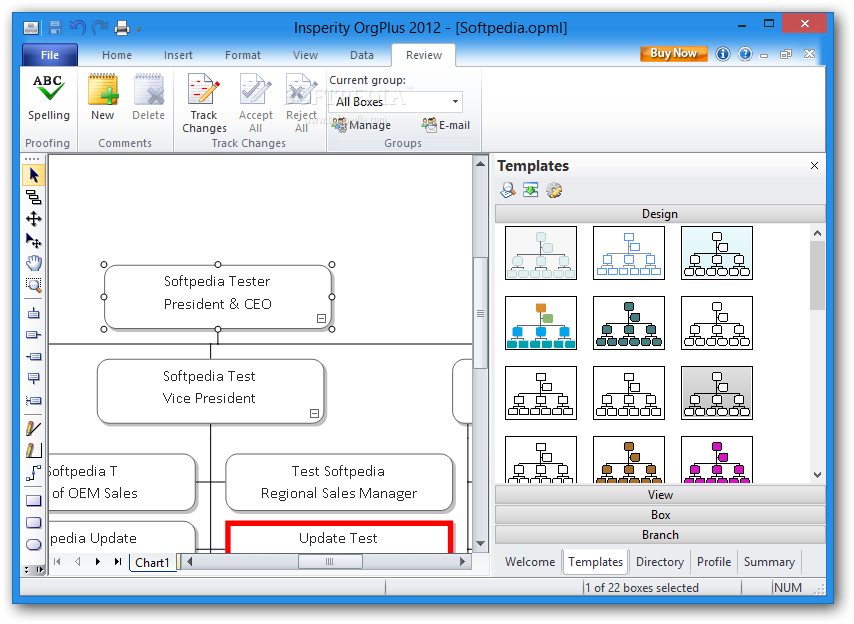This screenshot has width=854, height=624.
Task: Select the pencil line drawing tool
Action: coord(34,429)
